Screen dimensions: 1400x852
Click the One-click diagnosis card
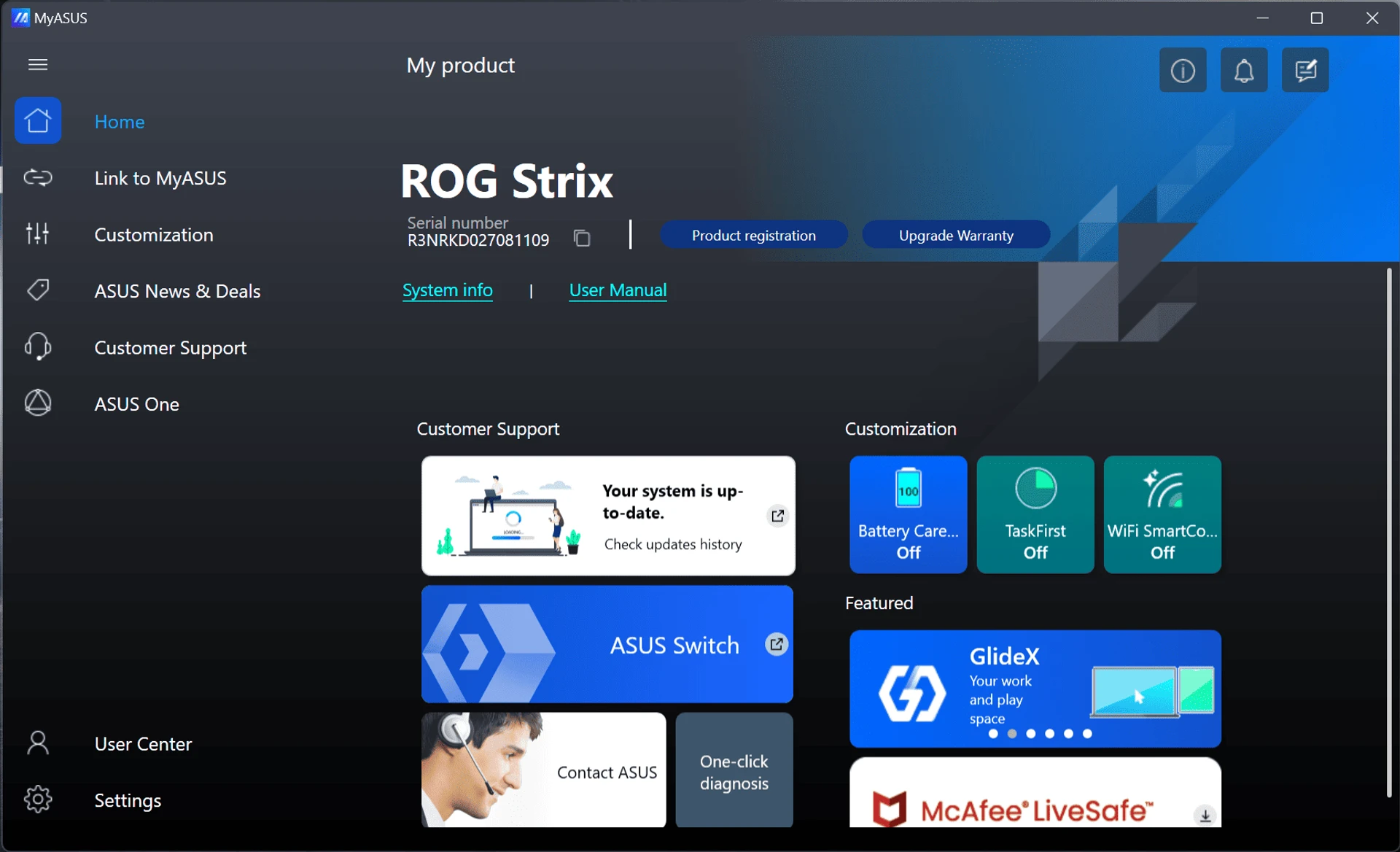pos(734,770)
